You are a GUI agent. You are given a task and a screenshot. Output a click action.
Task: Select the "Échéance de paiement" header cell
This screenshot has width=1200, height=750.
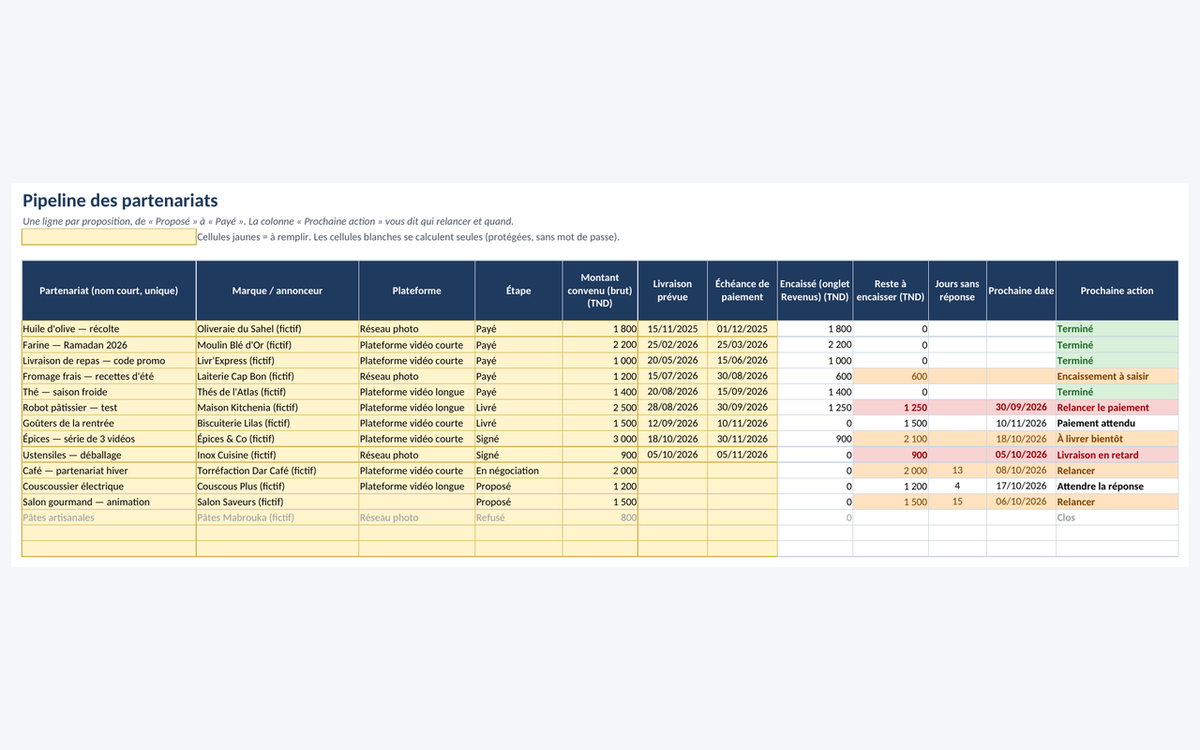(x=742, y=291)
